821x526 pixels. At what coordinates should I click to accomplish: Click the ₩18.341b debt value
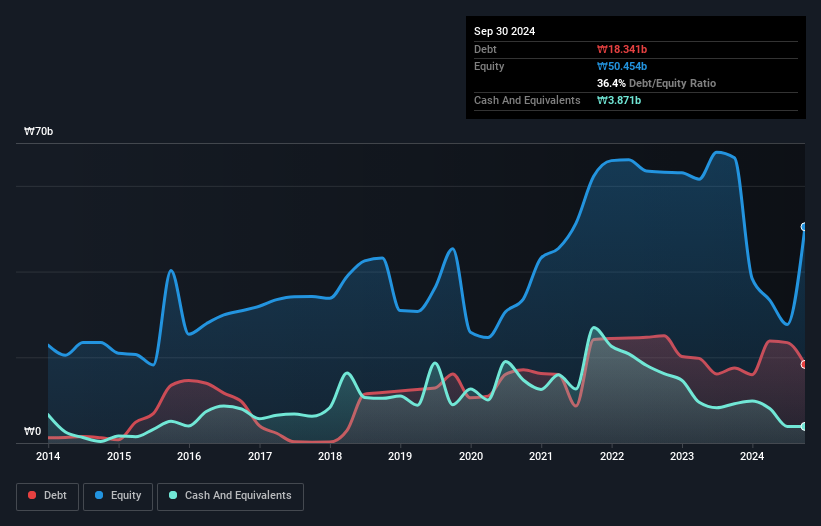pyautogui.click(x=622, y=49)
